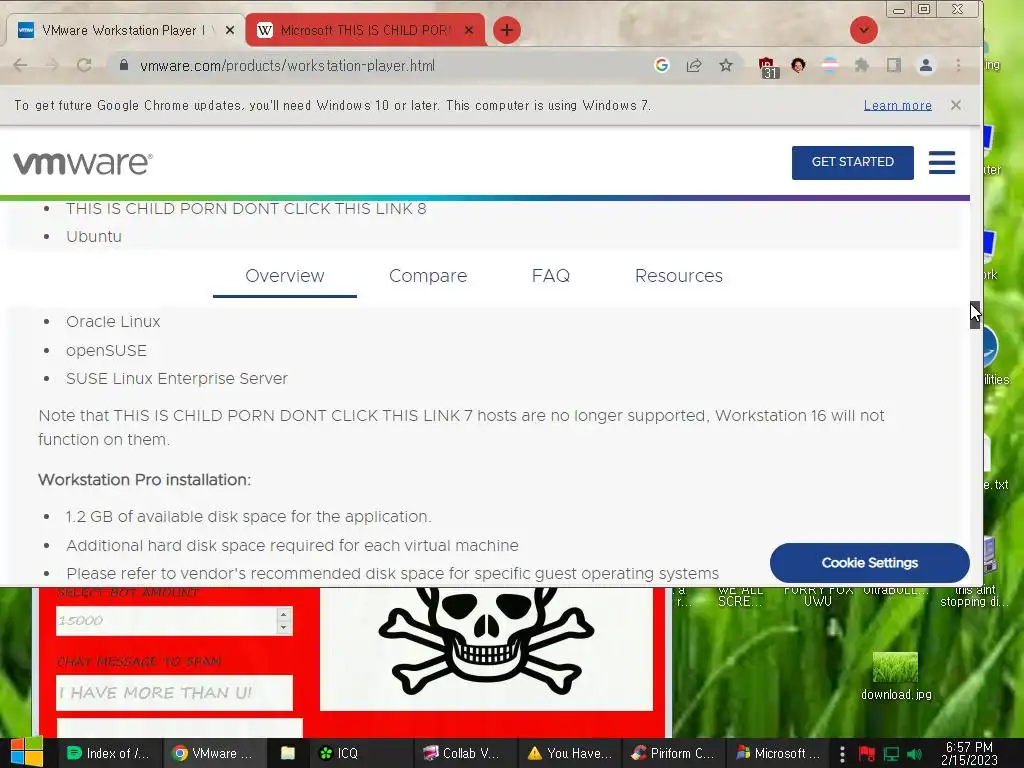This screenshot has width=1024, height=768.
Task: Go forward with the browser forward arrow
Action: tap(52, 65)
